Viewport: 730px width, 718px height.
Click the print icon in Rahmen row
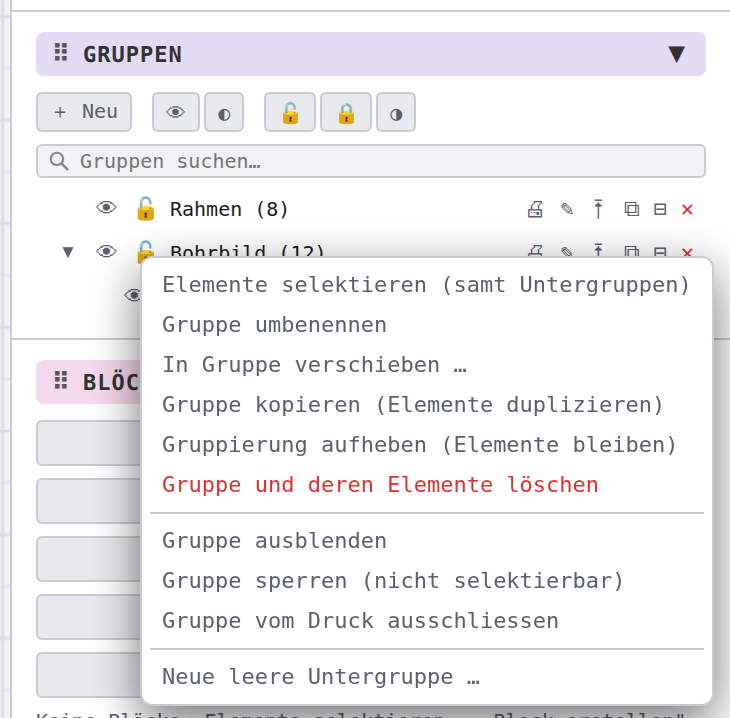pyautogui.click(x=535, y=209)
